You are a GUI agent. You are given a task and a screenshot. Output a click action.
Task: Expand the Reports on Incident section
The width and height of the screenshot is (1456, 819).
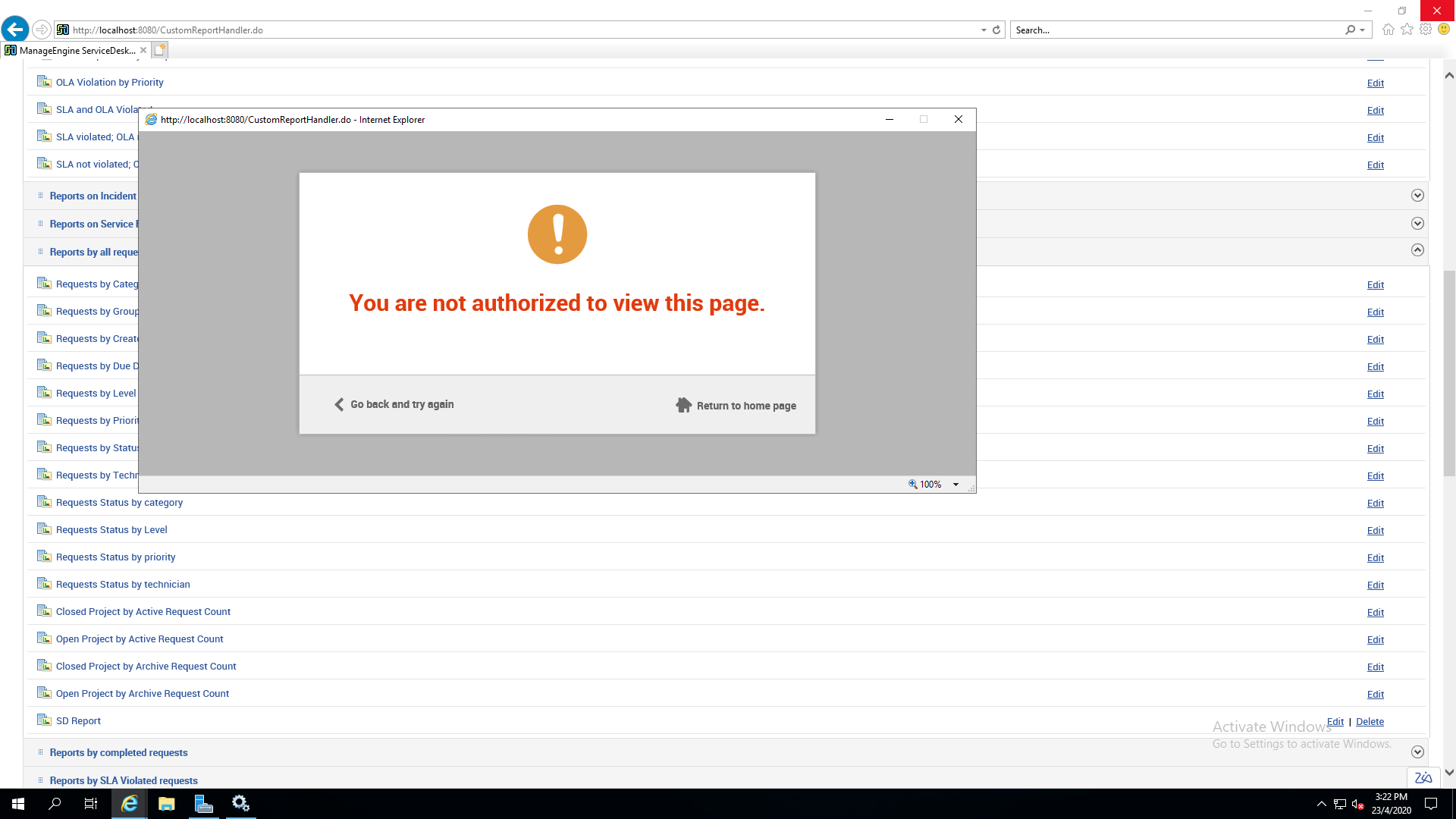(x=1417, y=196)
